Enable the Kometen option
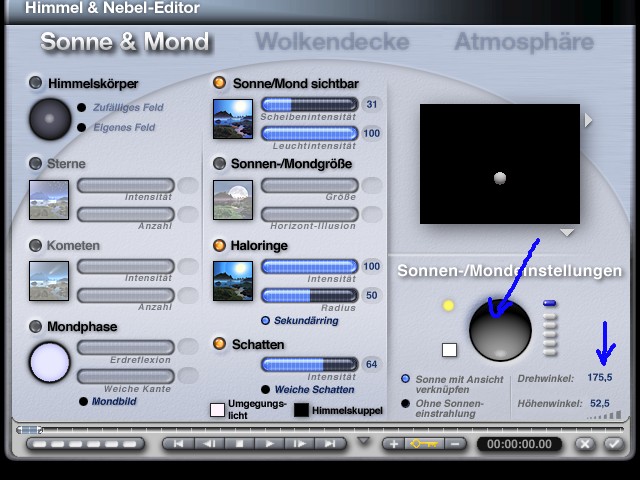The image size is (640, 480). (36, 245)
